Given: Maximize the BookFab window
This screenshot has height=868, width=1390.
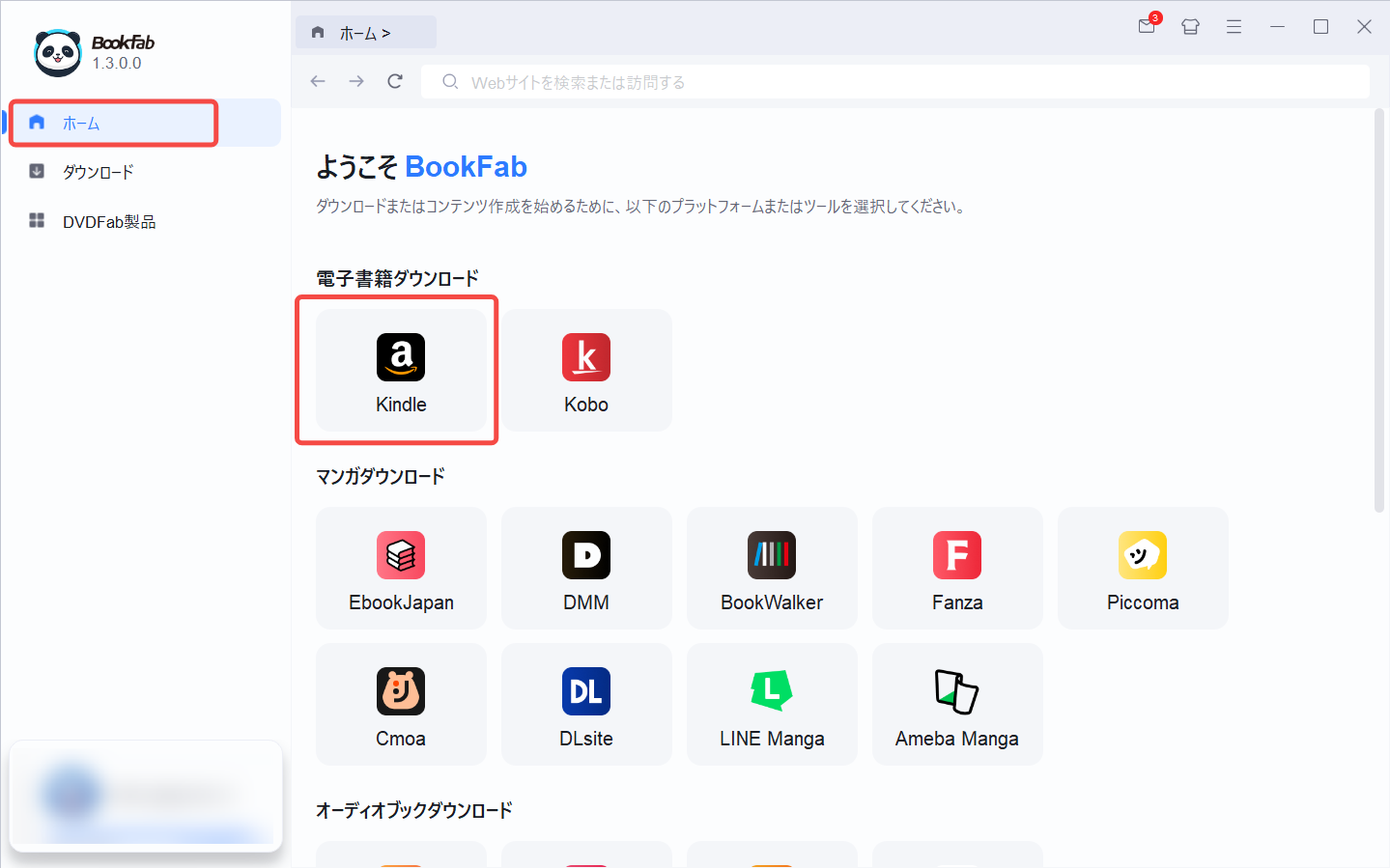Looking at the screenshot, I should [x=1320, y=27].
